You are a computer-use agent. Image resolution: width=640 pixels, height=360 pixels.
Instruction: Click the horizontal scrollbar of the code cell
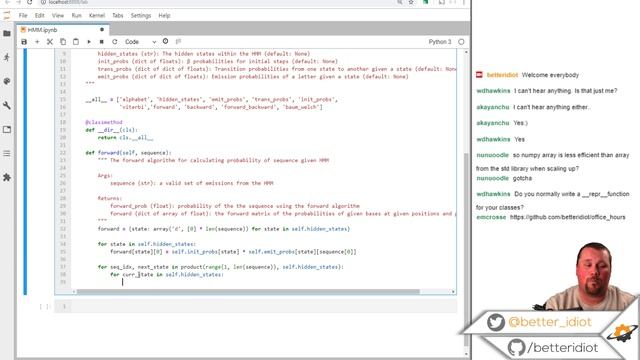[x=248, y=291]
